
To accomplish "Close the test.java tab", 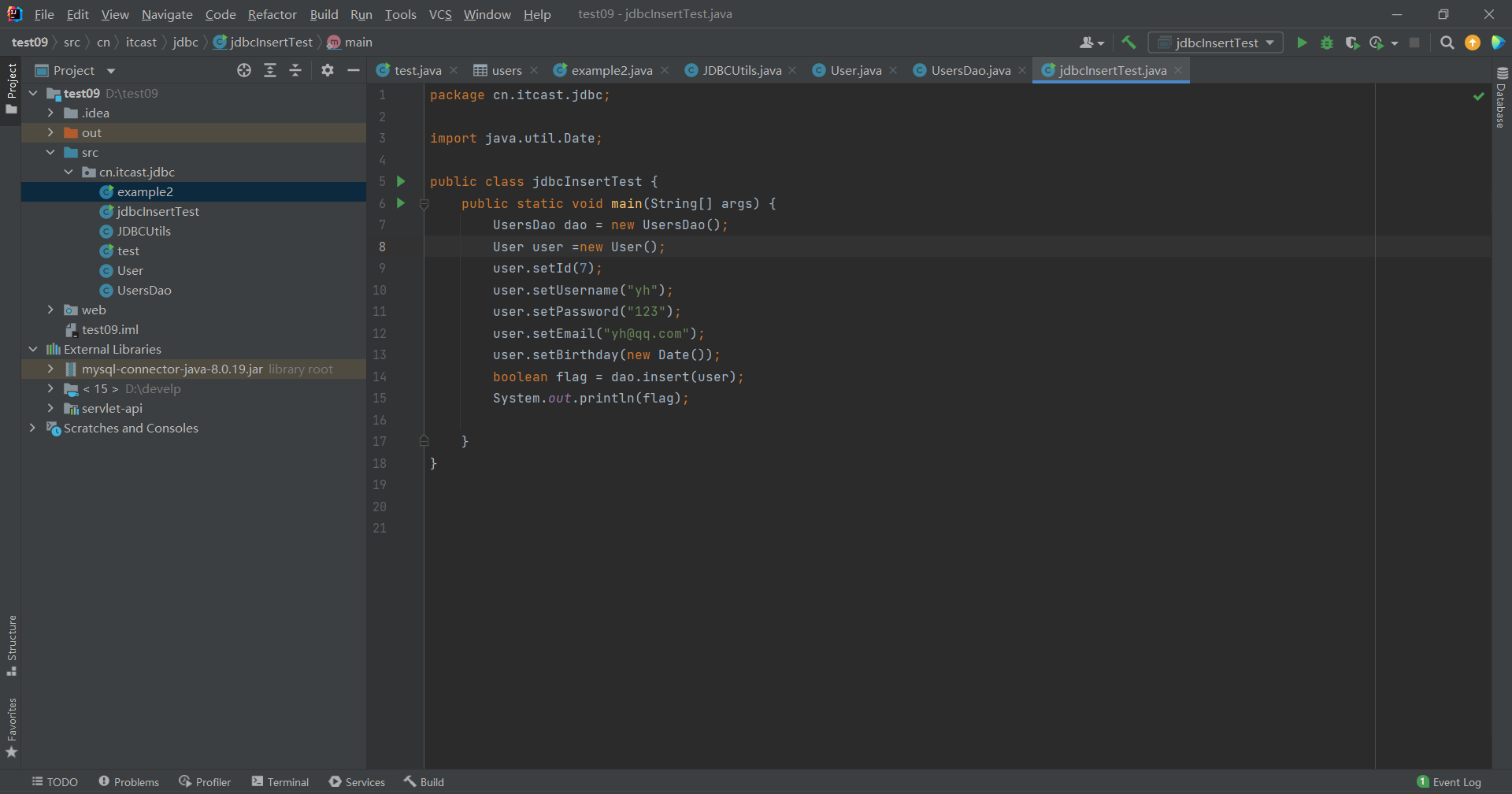I will [x=454, y=70].
